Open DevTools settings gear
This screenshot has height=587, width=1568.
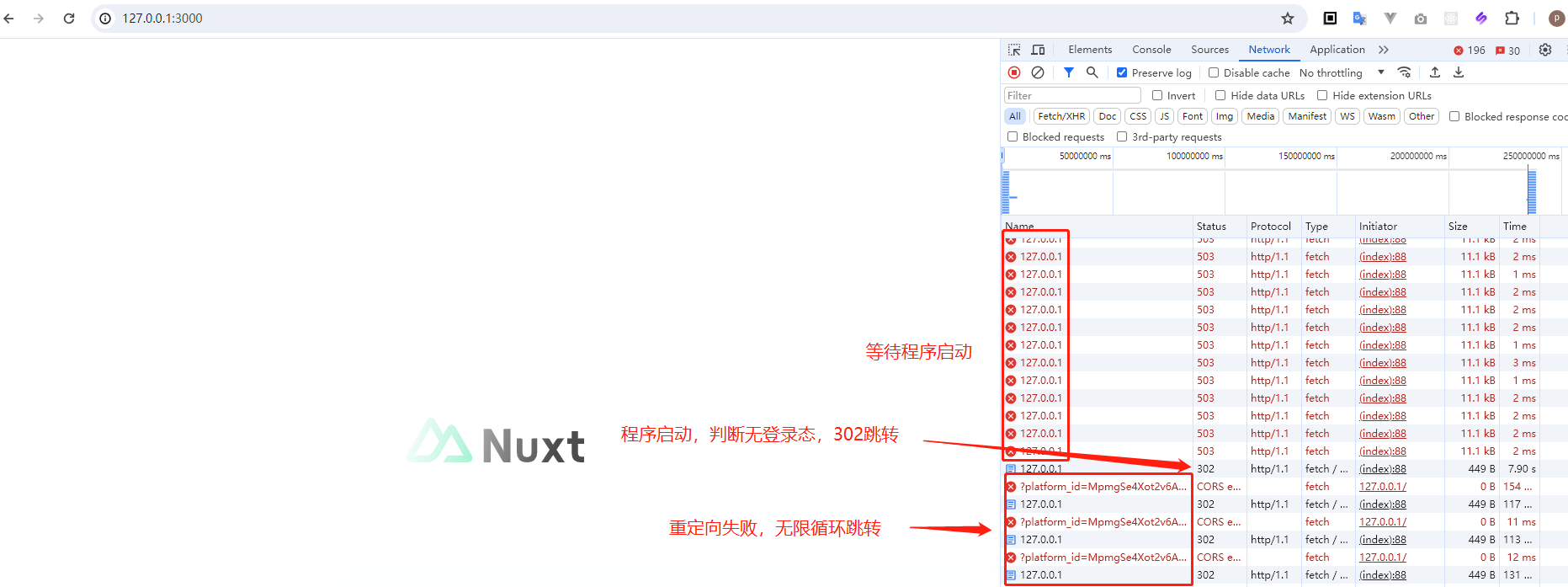[1545, 50]
